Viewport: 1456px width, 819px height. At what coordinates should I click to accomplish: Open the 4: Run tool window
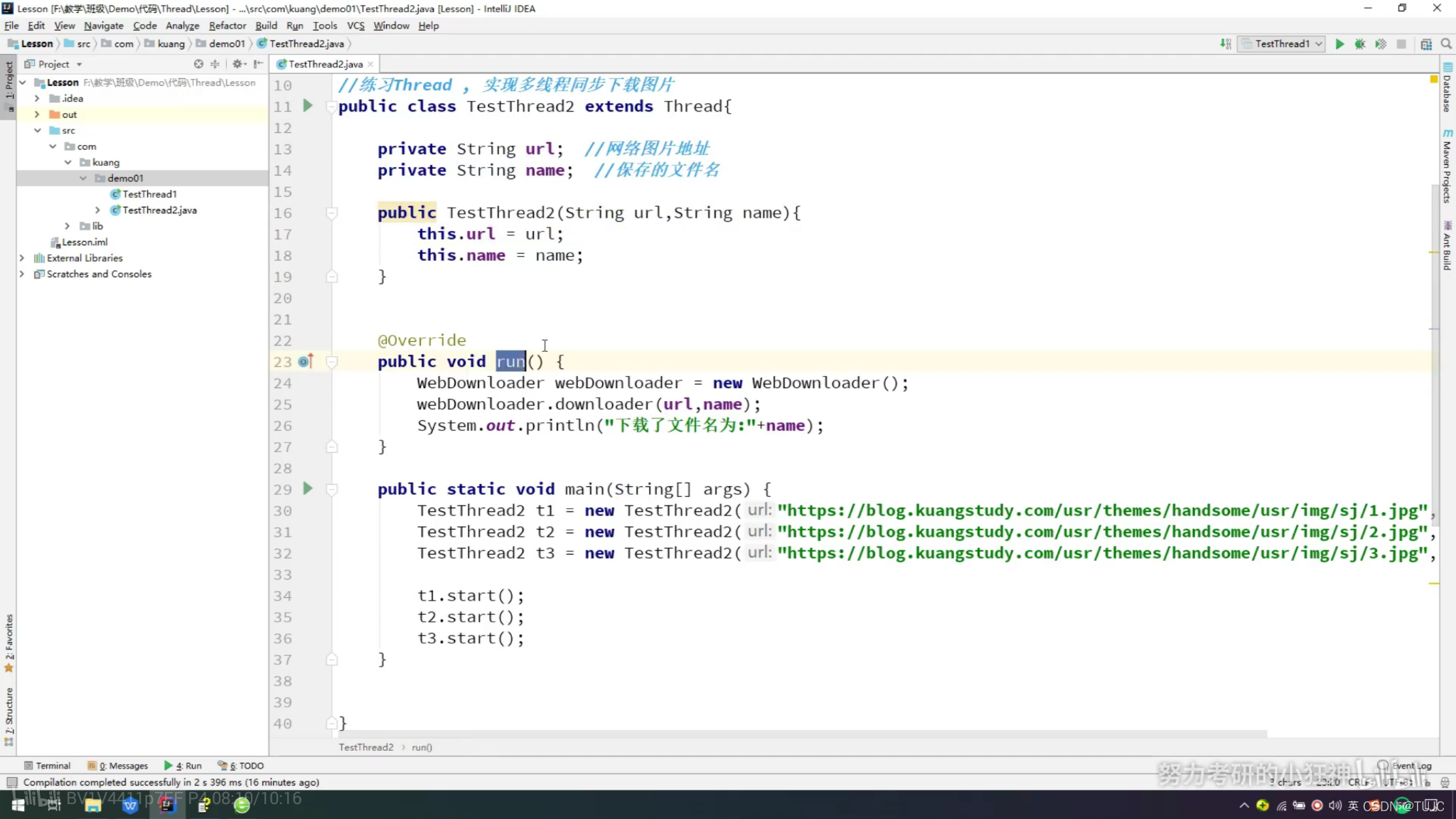coord(183,766)
